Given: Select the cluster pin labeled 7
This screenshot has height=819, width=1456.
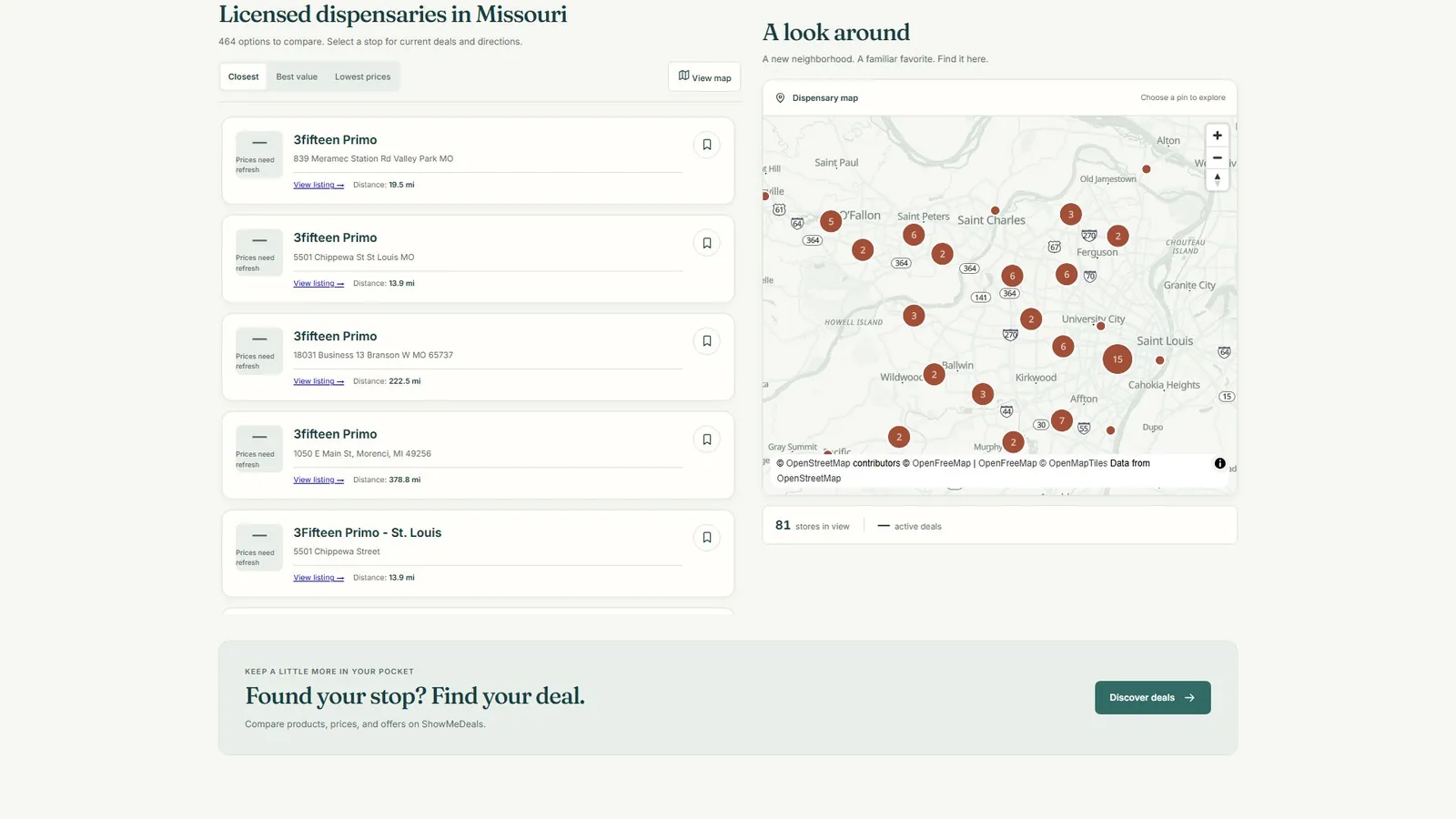Looking at the screenshot, I should pos(1061,420).
